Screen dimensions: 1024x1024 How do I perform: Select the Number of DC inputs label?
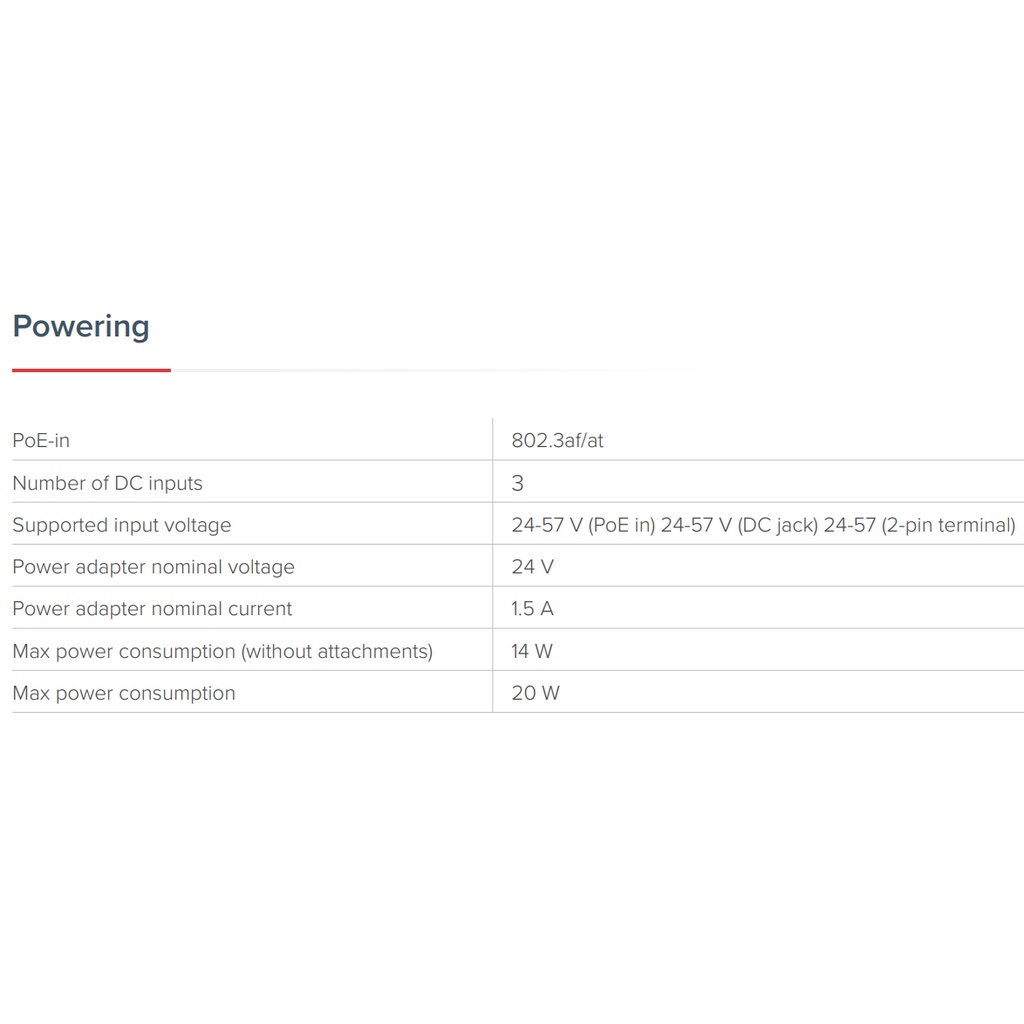tap(107, 483)
